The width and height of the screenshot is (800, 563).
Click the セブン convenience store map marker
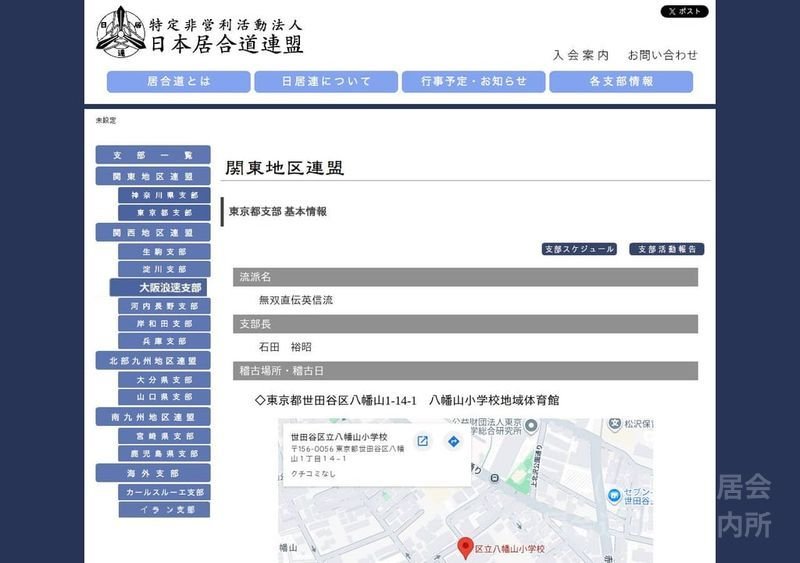pyautogui.click(x=614, y=495)
